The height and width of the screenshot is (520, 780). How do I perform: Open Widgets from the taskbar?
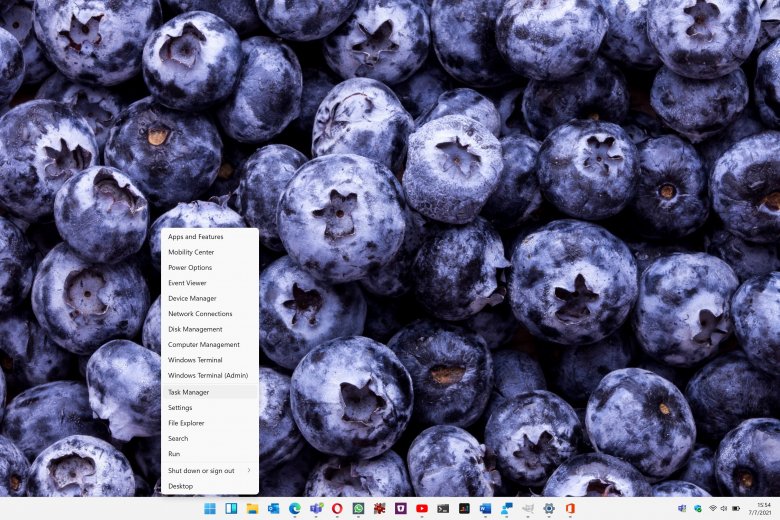click(231, 509)
